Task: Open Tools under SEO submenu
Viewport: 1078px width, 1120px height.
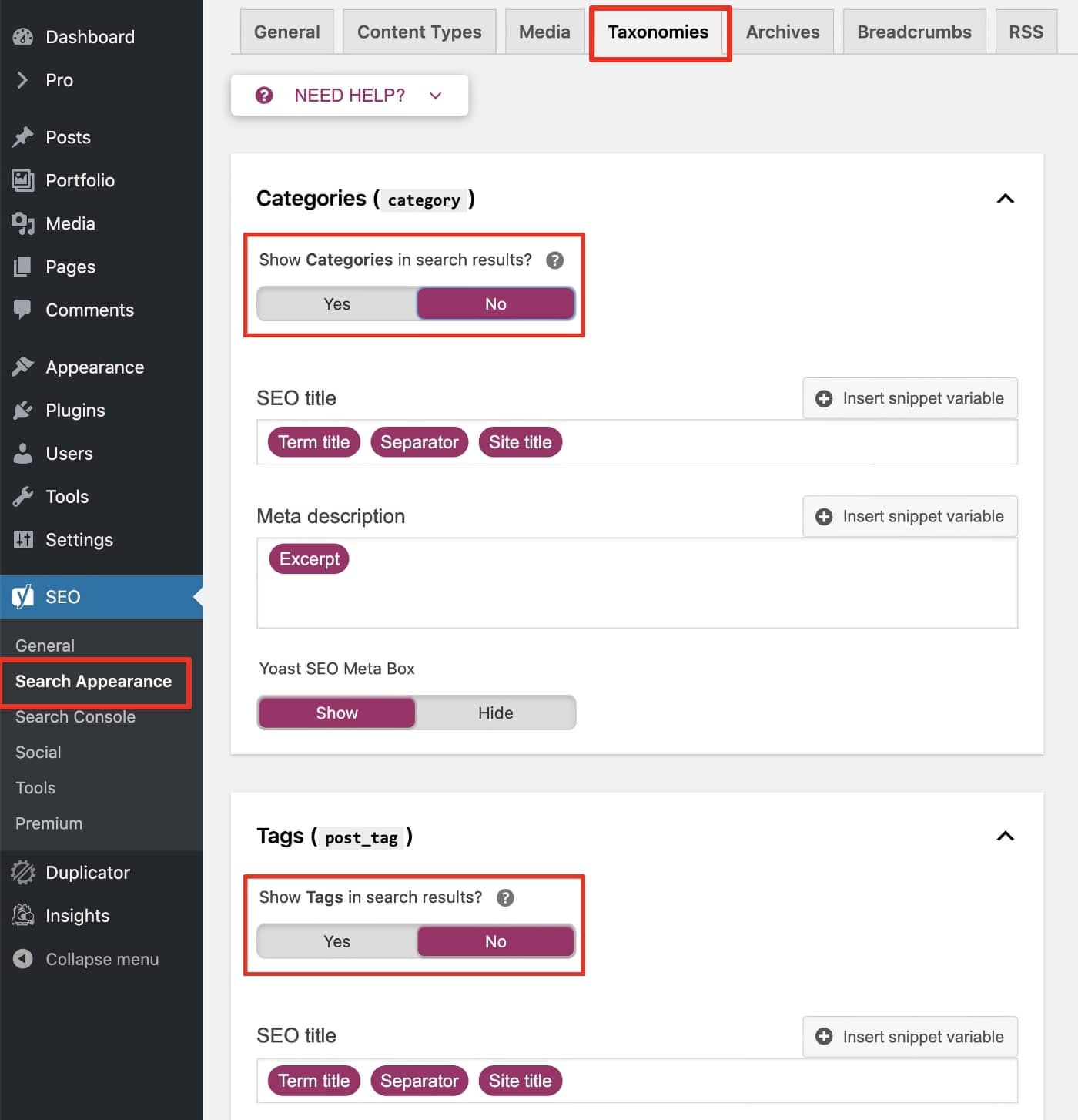Action: 35,787
